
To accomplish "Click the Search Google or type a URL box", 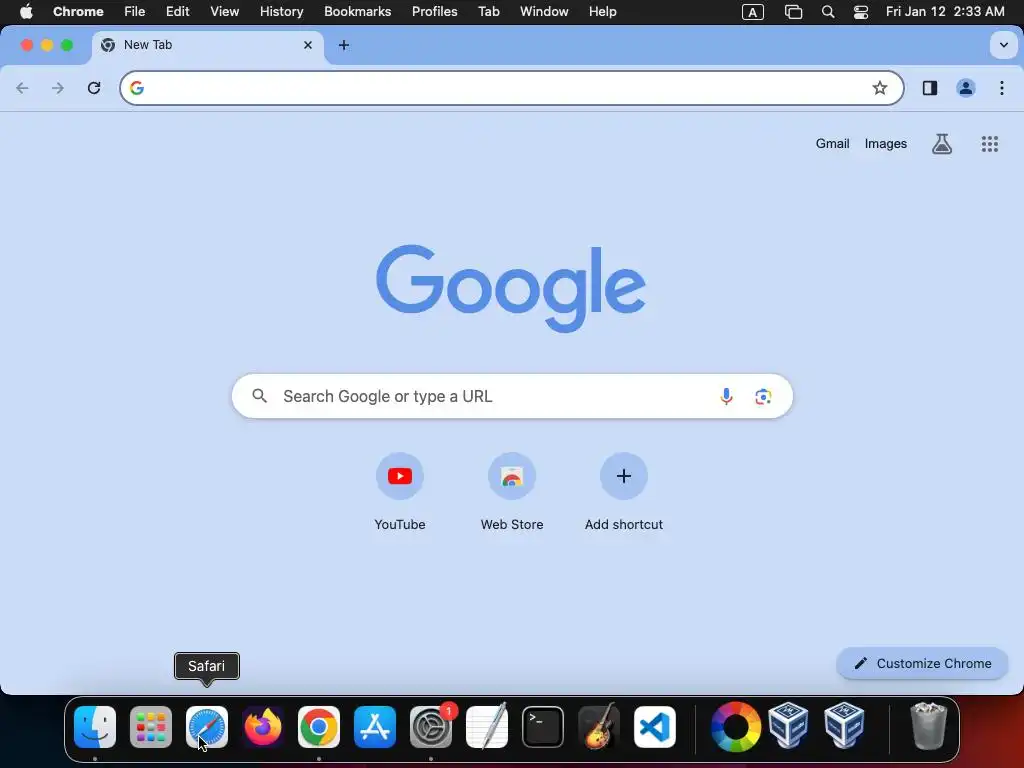I will 512,396.
